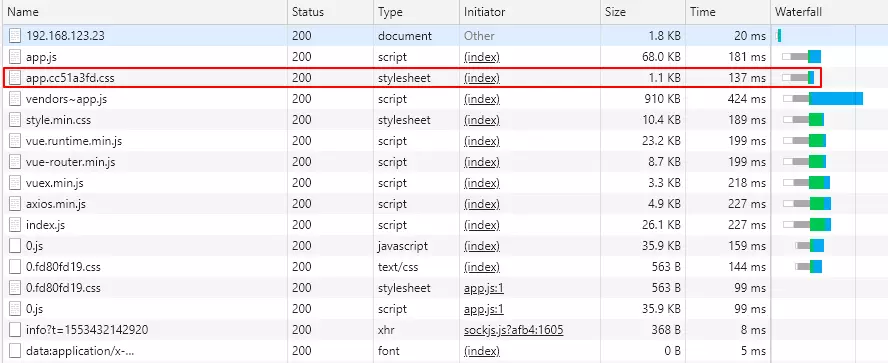Open (index) initiator link for vendors~app.js
This screenshot has height=363, width=888.
(482, 99)
